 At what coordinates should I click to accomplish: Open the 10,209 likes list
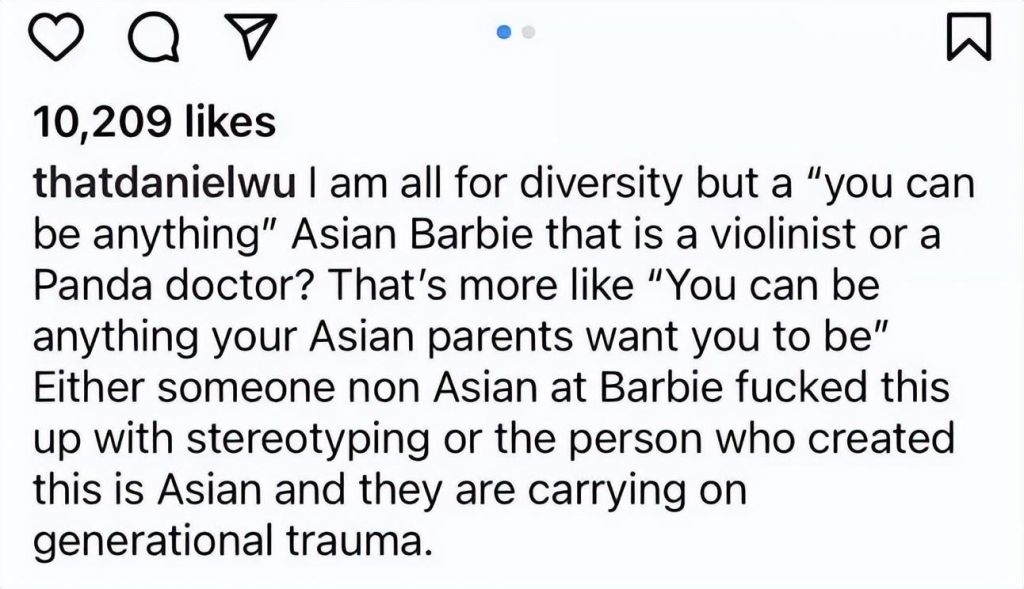click(x=155, y=122)
